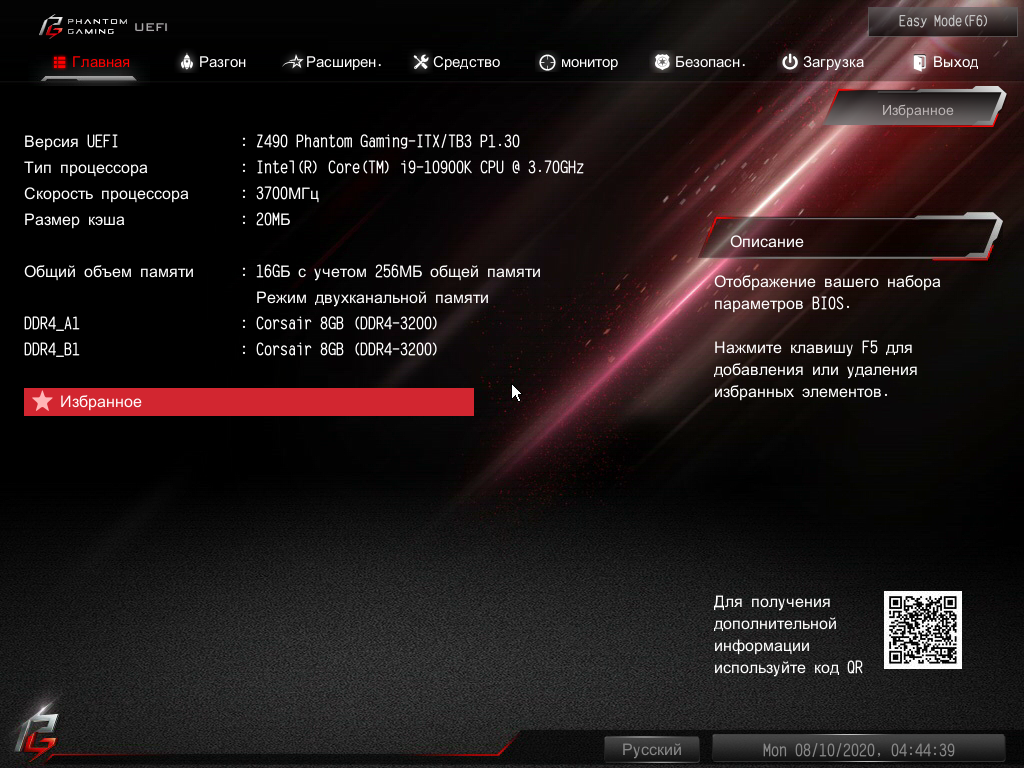Click the Нажмите клавишу F5 description text
1024x768 pixels.
(x=816, y=370)
